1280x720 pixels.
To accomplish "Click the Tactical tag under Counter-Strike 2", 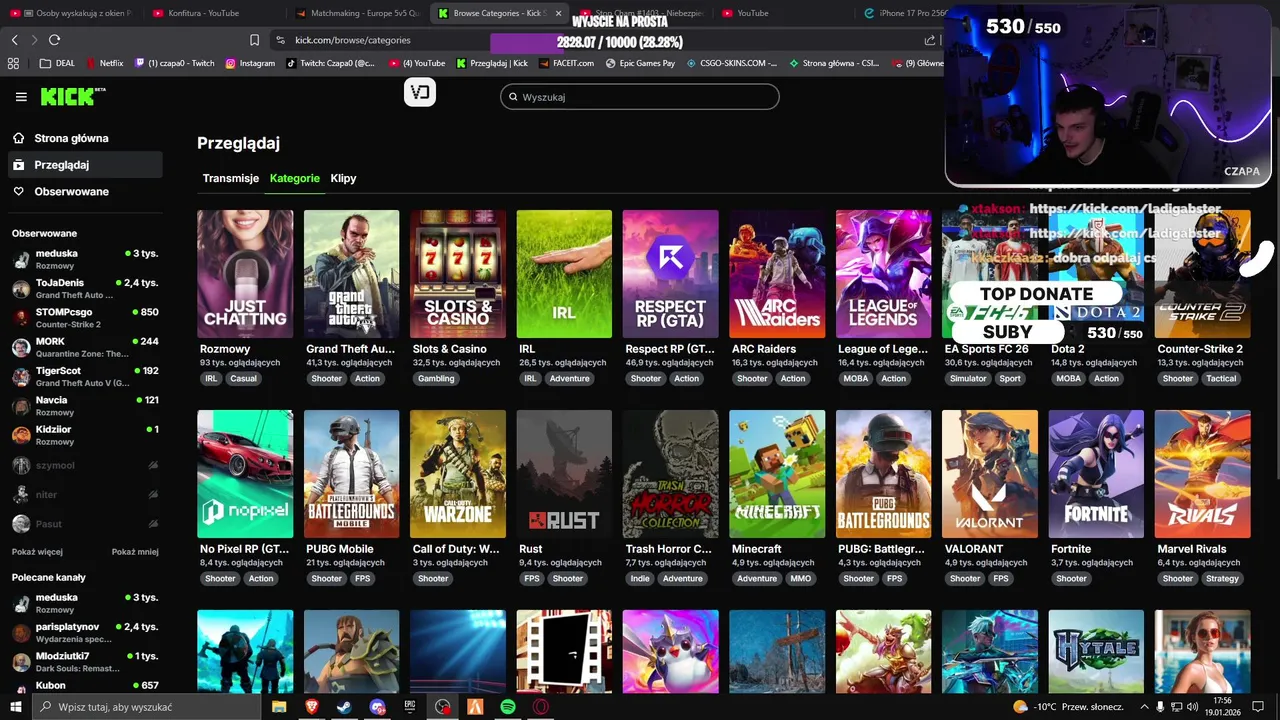I will click(x=1221, y=379).
